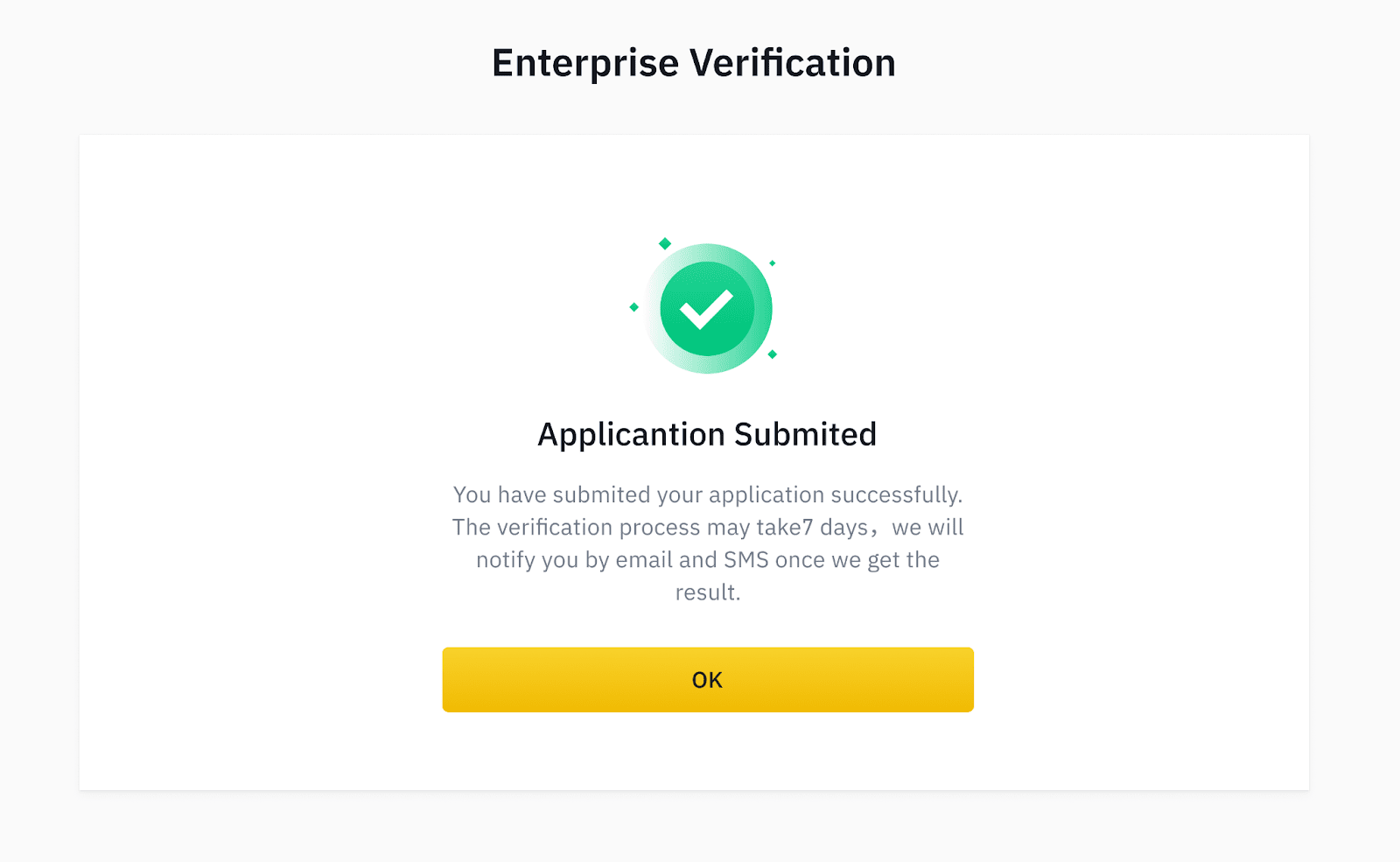Click the word "Submited" in the card heading
This screenshot has width=1400, height=862.
coord(805,434)
